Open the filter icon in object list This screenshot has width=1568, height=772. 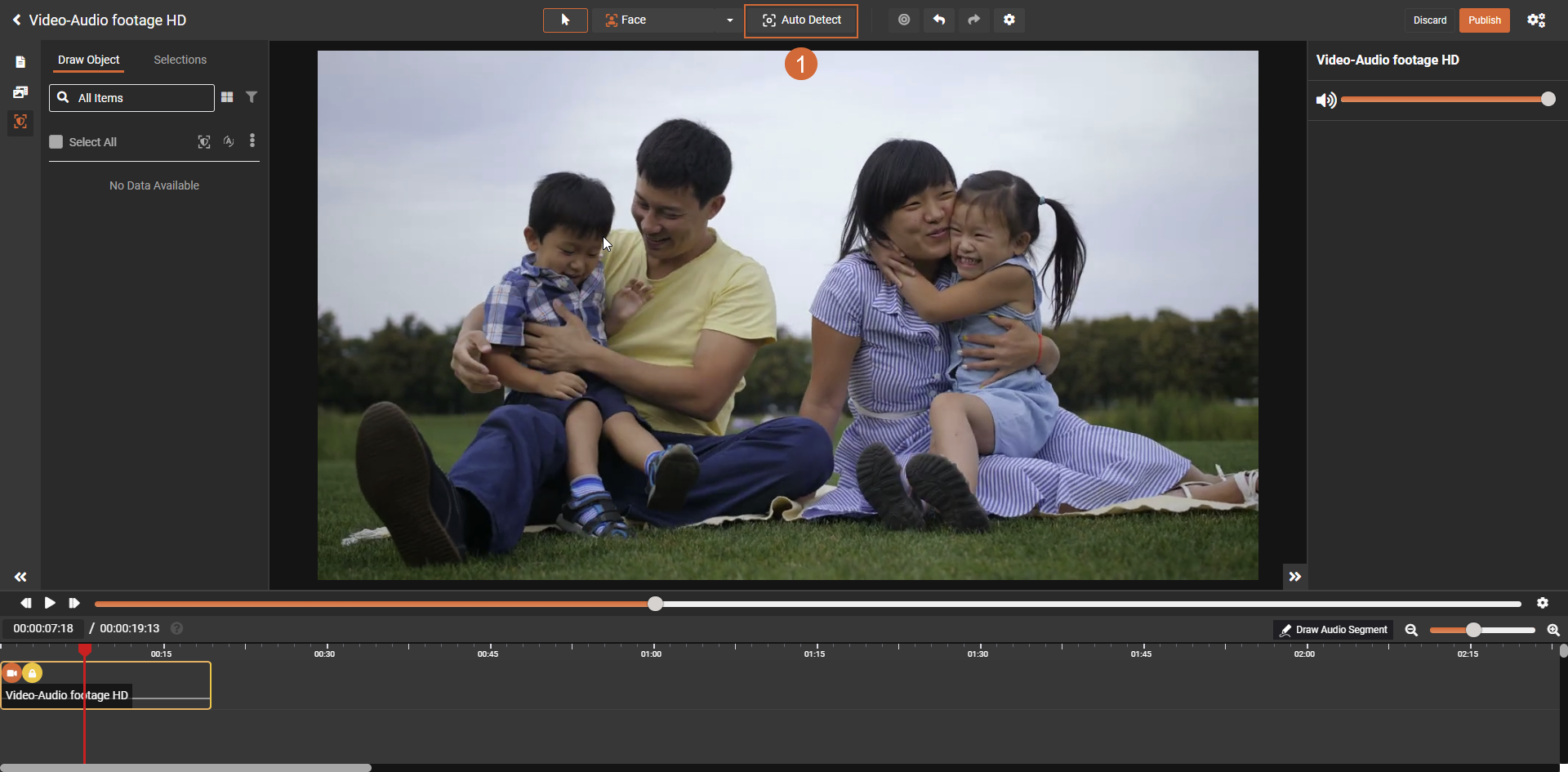click(x=252, y=97)
